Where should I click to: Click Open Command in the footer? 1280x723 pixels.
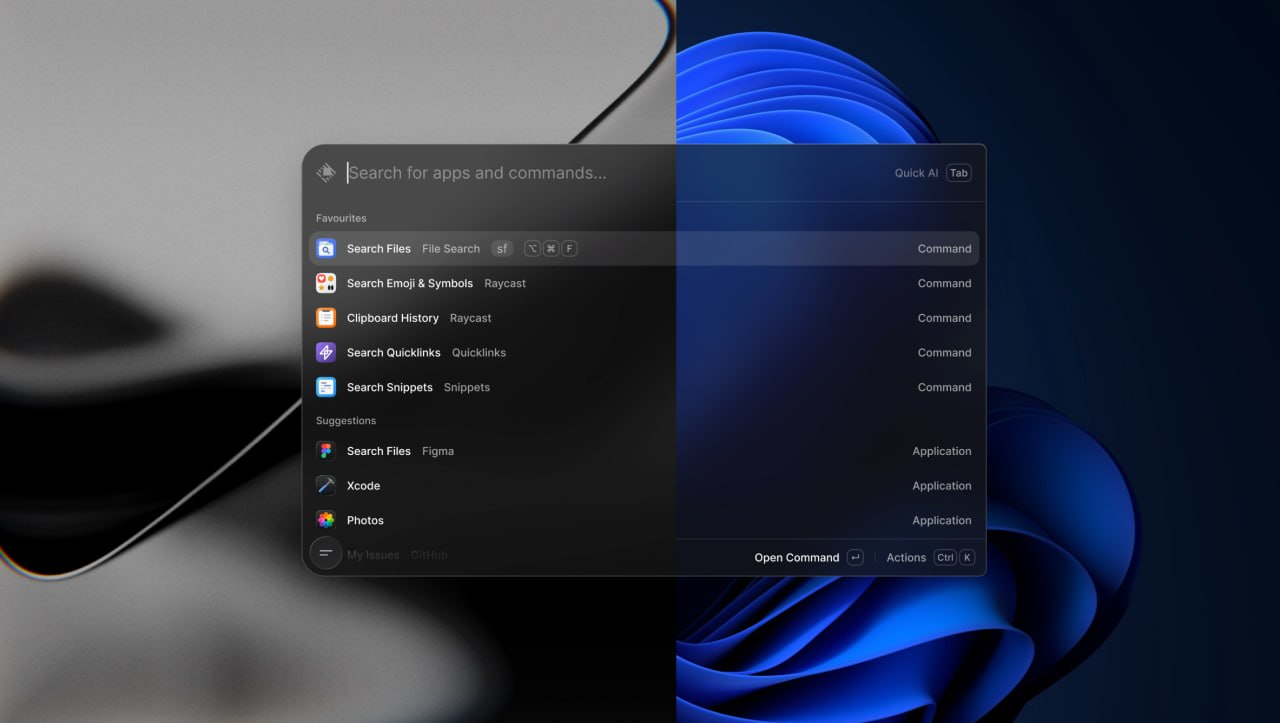[x=797, y=558]
